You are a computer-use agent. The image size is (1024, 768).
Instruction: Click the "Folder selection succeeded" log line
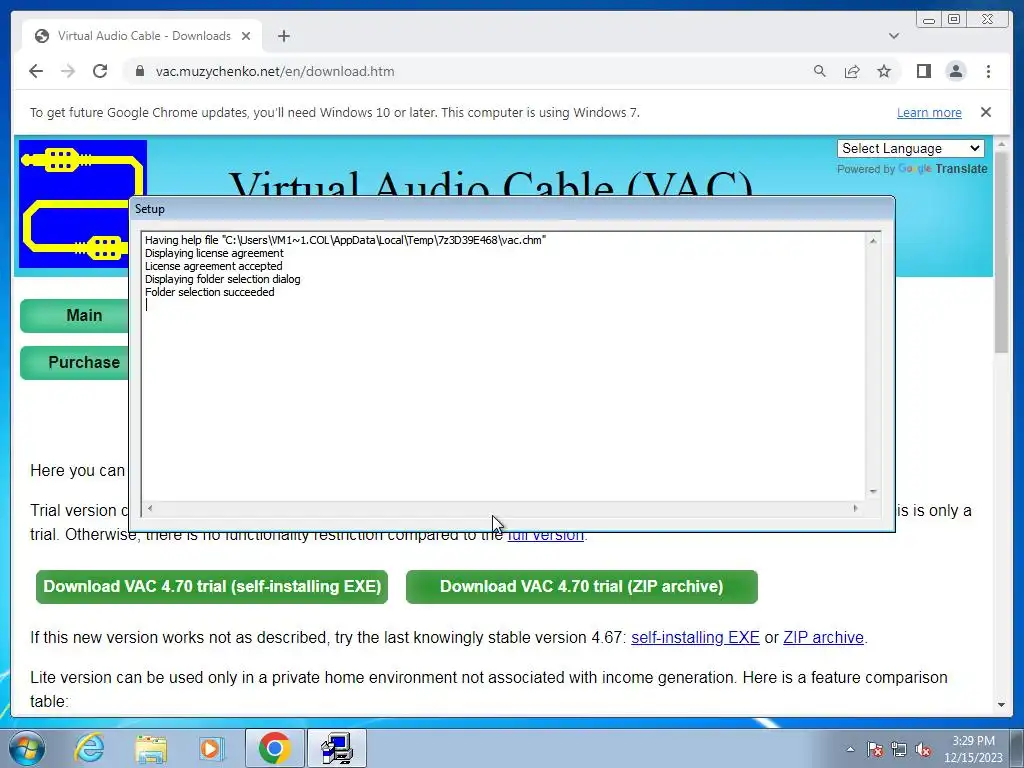click(x=210, y=292)
